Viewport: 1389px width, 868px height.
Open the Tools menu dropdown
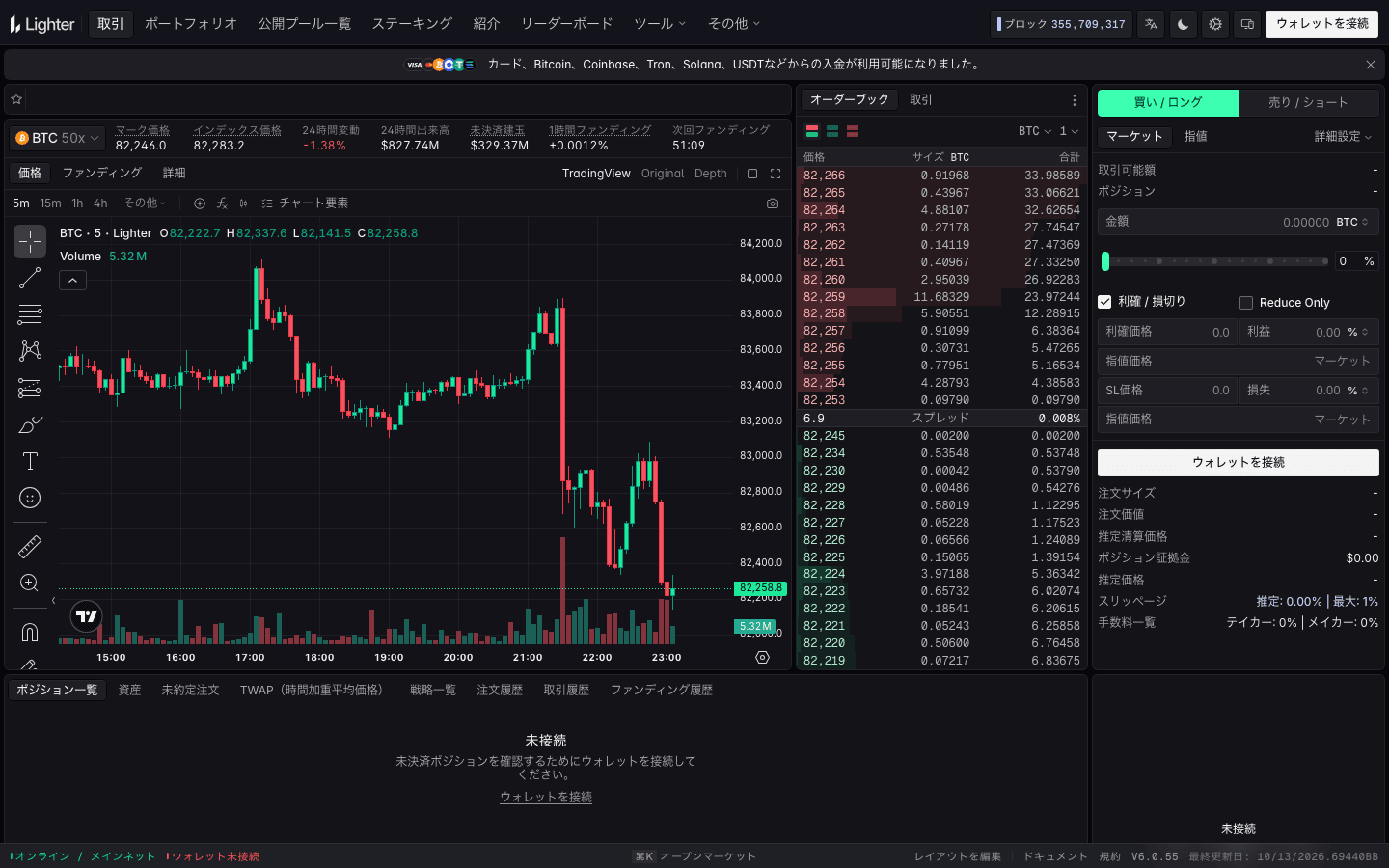660,24
